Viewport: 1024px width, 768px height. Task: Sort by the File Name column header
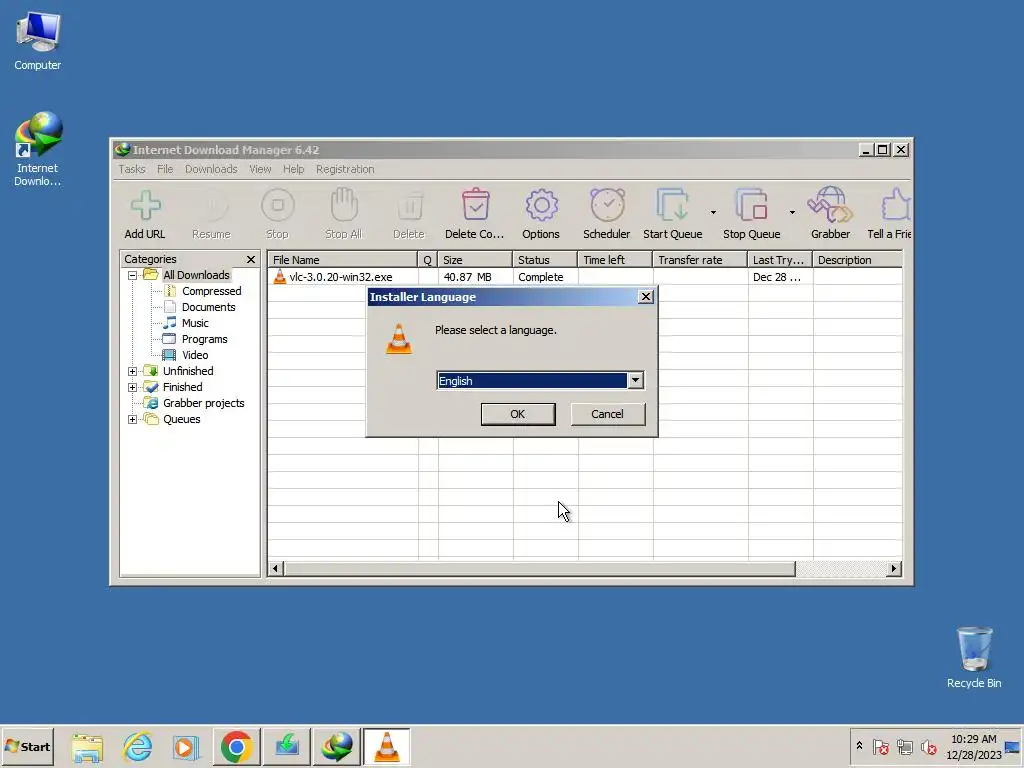tap(343, 260)
